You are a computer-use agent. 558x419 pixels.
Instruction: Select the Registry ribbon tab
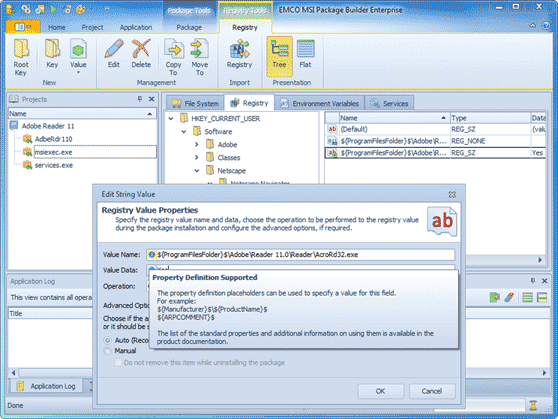pos(245,27)
